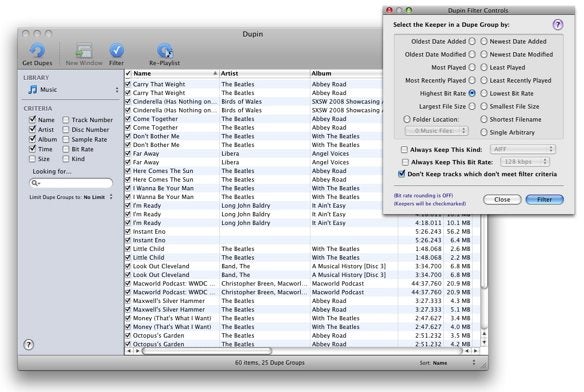Enable Always Keep This Bit Rate checkbox
The width and height of the screenshot is (584, 392).
coord(405,162)
